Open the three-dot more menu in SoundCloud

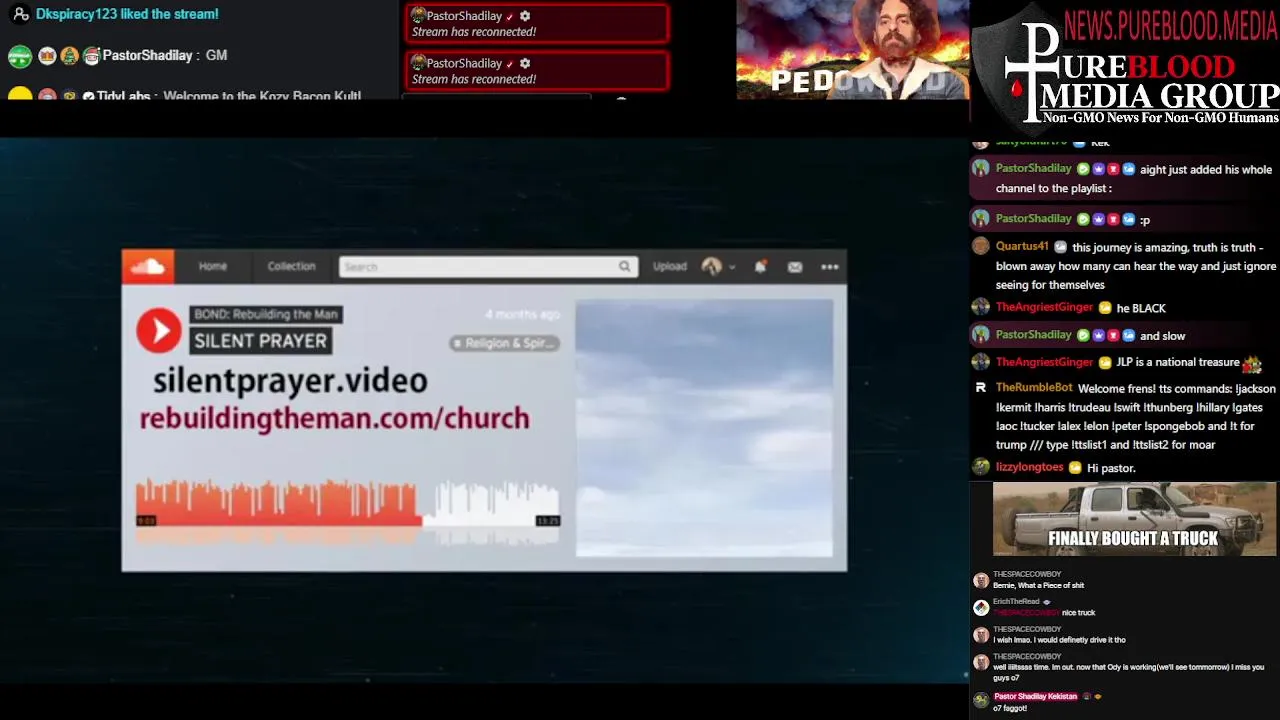(x=830, y=267)
